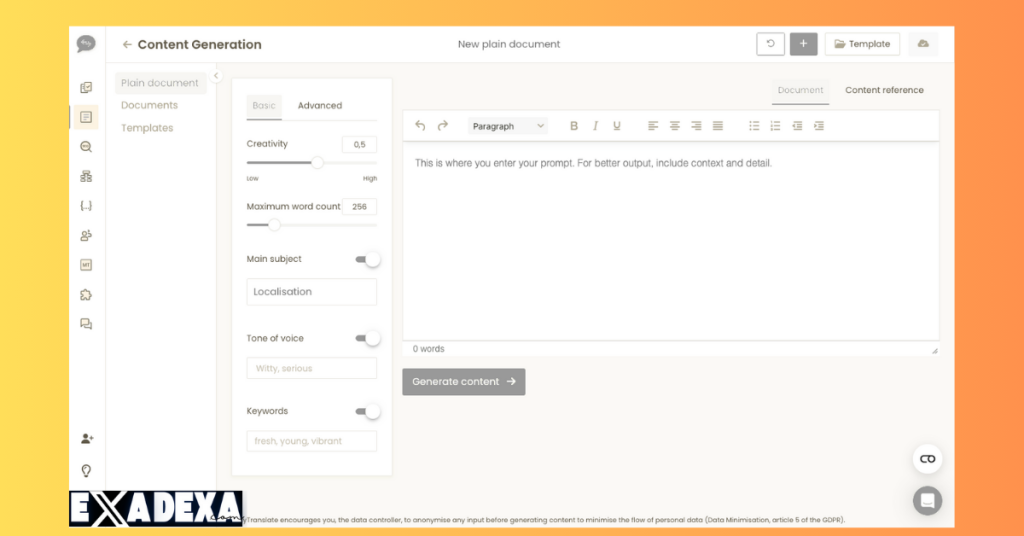Click the hierarchy blocks sidebar icon
1024x536 pixels.
(86, 176)
